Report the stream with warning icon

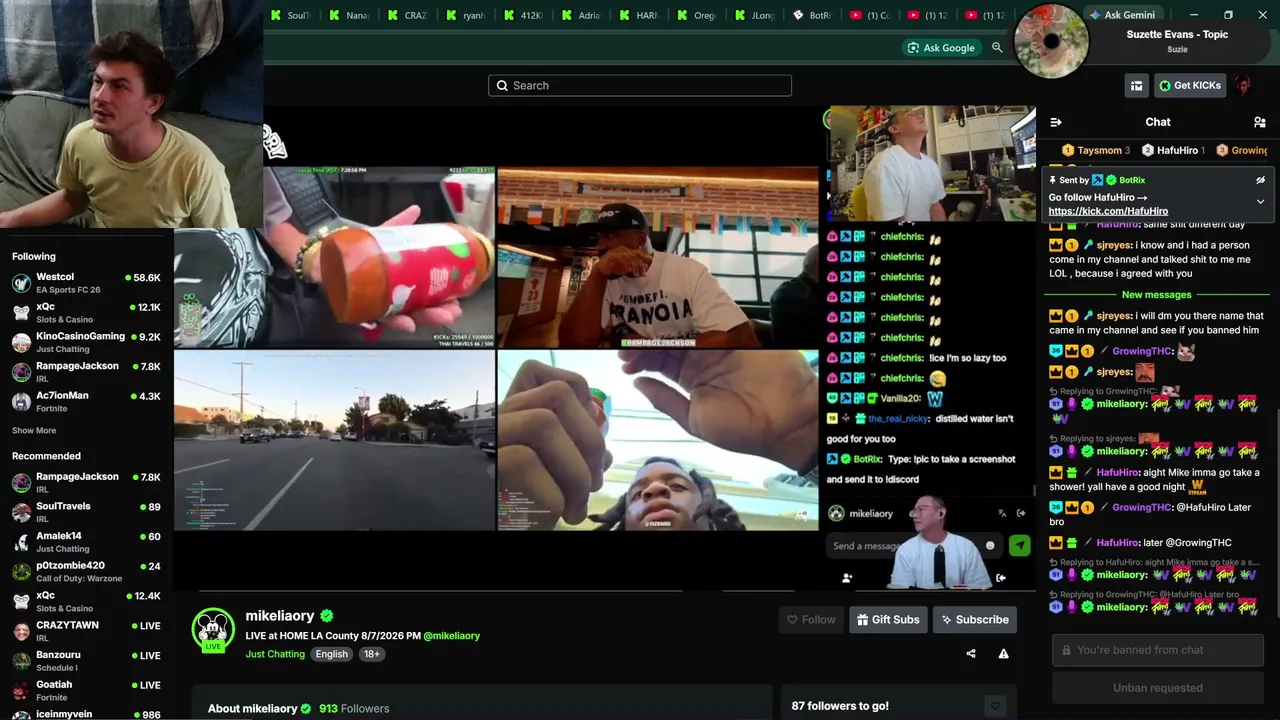click(x=1003, y=654)
